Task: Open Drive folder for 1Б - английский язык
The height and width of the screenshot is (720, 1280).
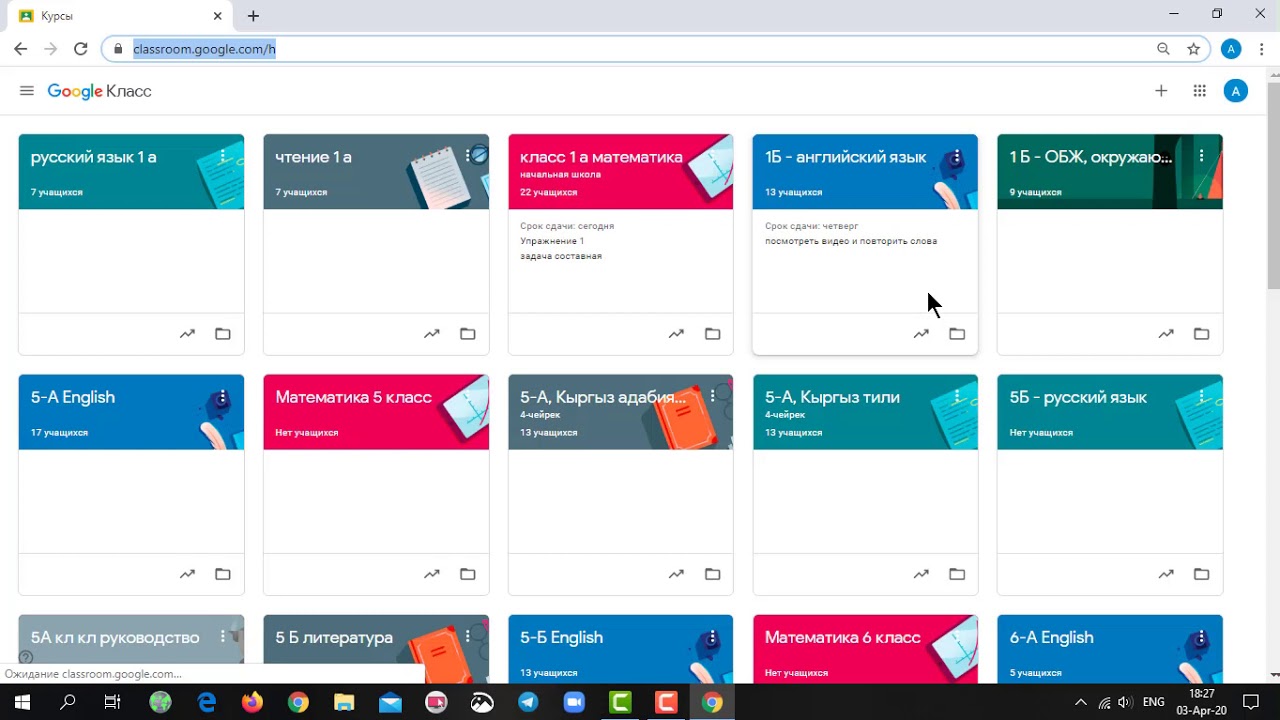Action: point(957,334)
